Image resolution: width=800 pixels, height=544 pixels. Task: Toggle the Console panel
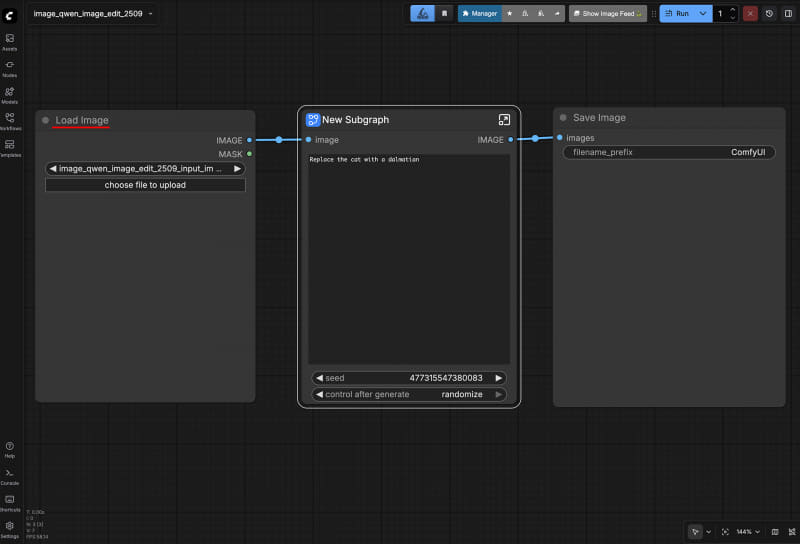[x=10, y=477]
